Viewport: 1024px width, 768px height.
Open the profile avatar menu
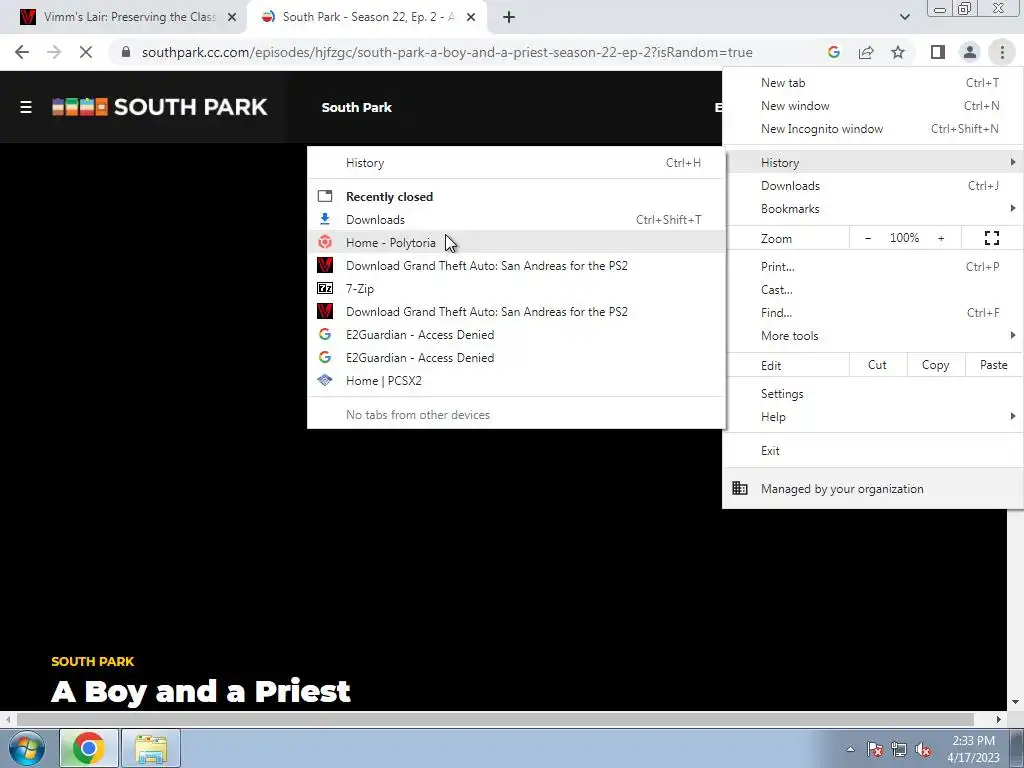970,52
